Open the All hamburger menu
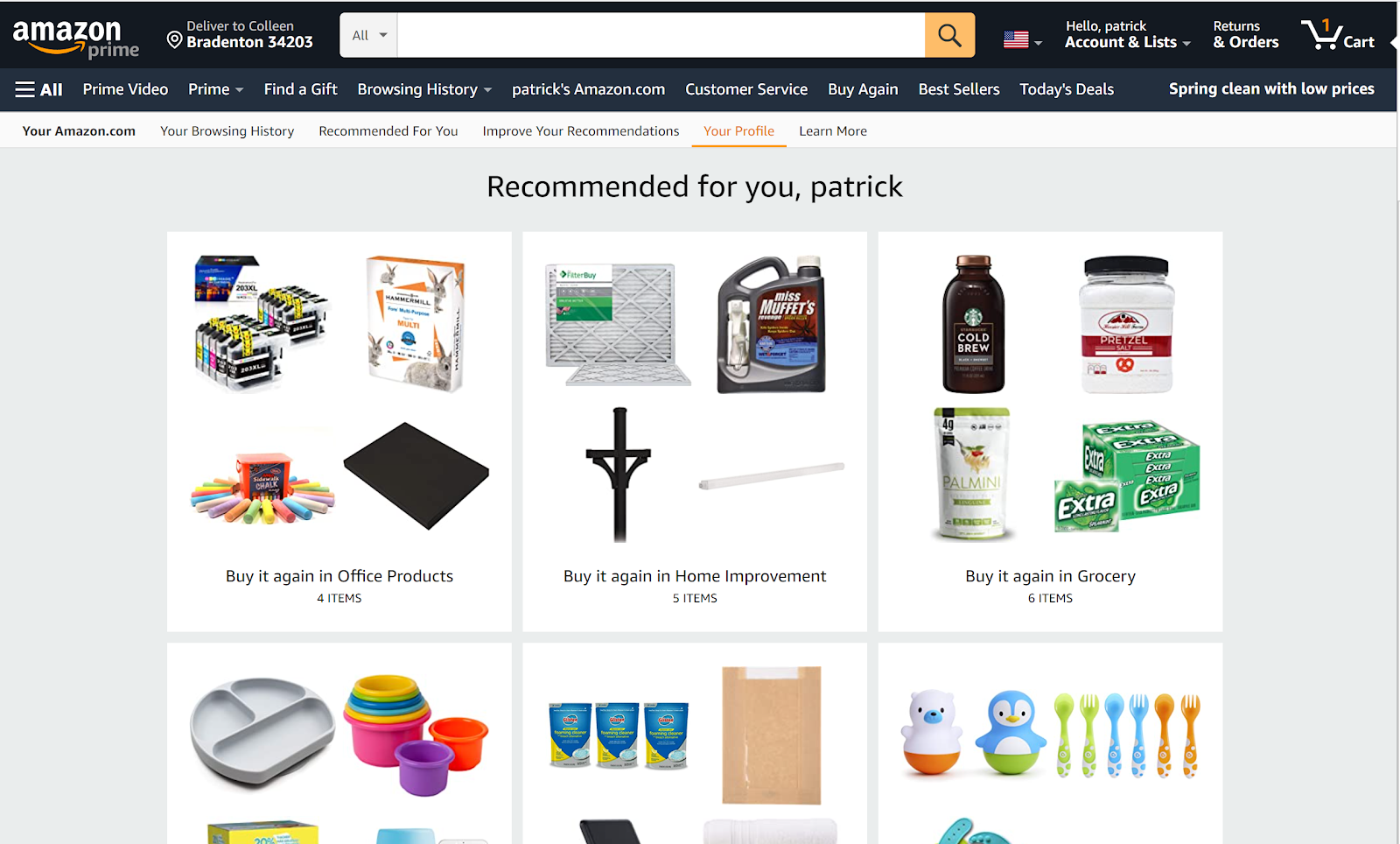 click(x=39, y=89)
